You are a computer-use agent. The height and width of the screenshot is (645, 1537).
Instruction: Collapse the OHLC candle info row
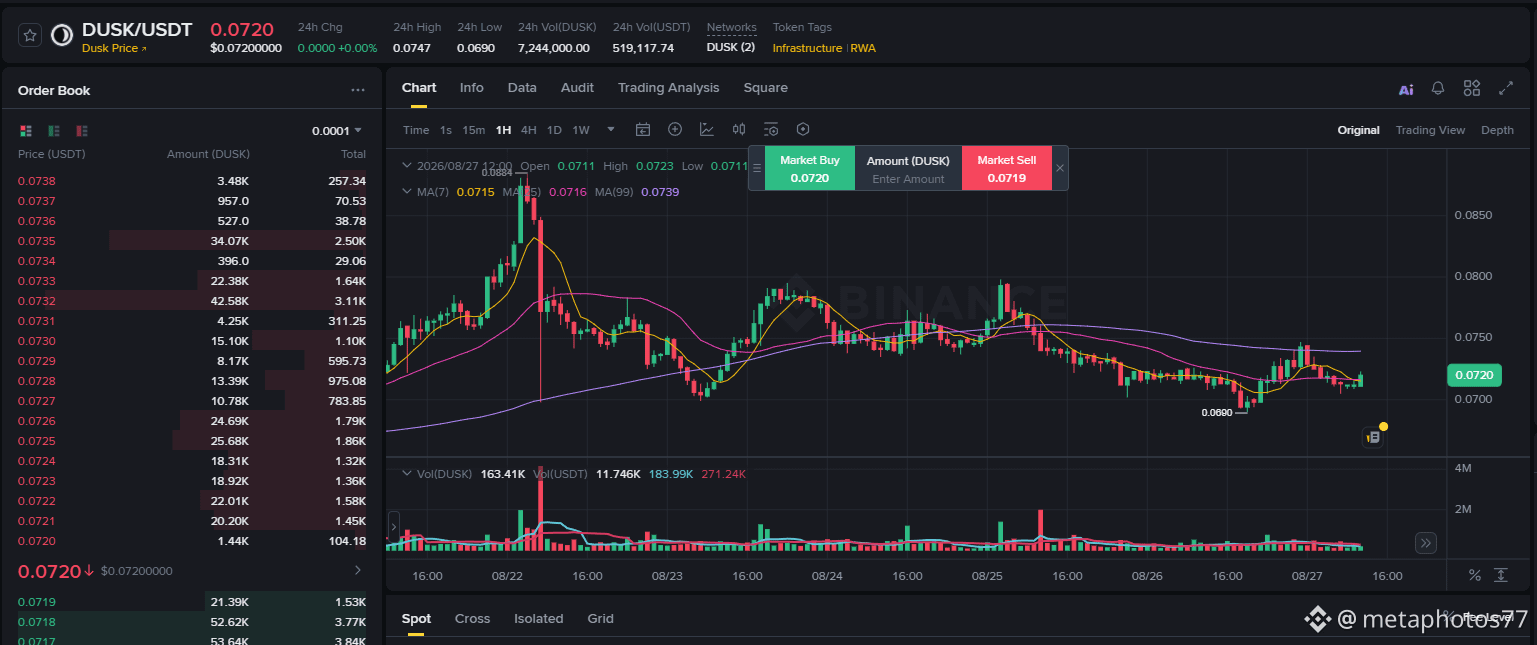[406, 166]
